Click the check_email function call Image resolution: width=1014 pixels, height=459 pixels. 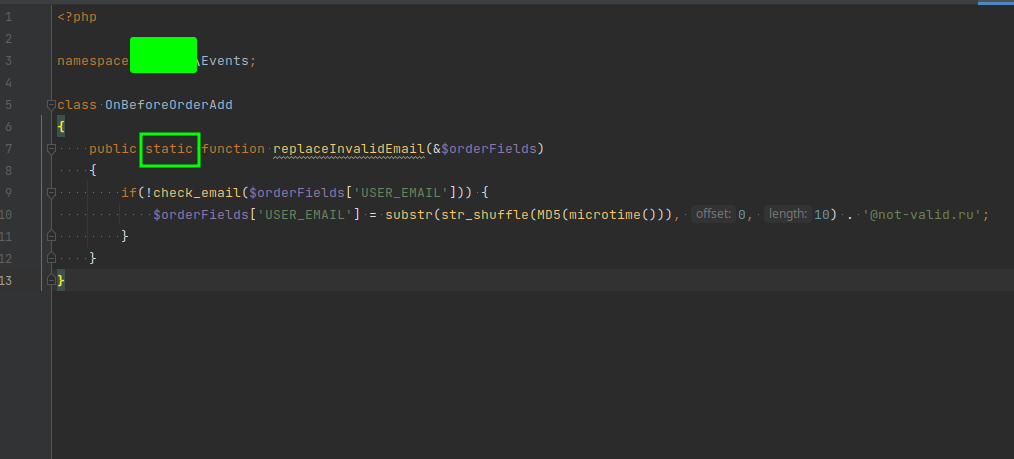(x=197, y=193)
